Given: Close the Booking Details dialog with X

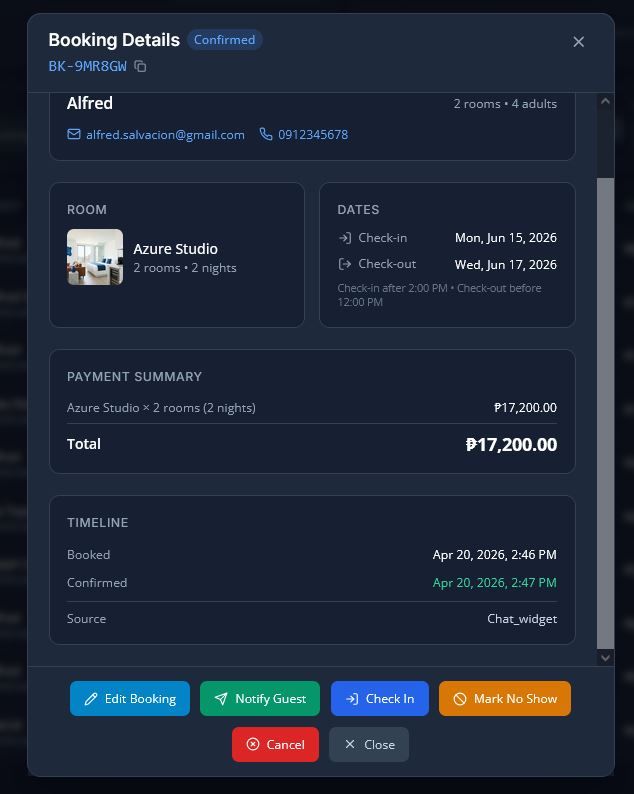Looking at the screenshot, I should tap(578, 42).
